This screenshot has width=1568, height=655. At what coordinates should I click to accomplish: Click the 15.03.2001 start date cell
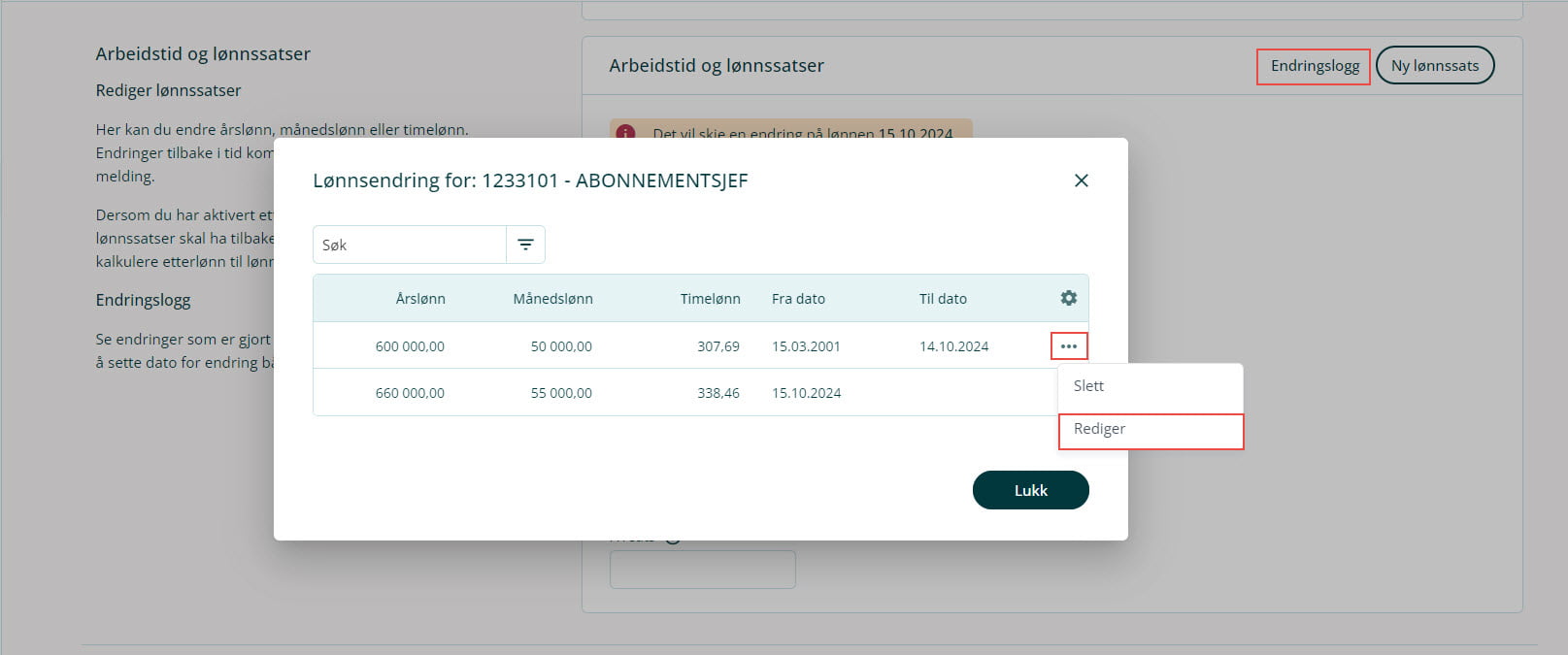(806, 346)
